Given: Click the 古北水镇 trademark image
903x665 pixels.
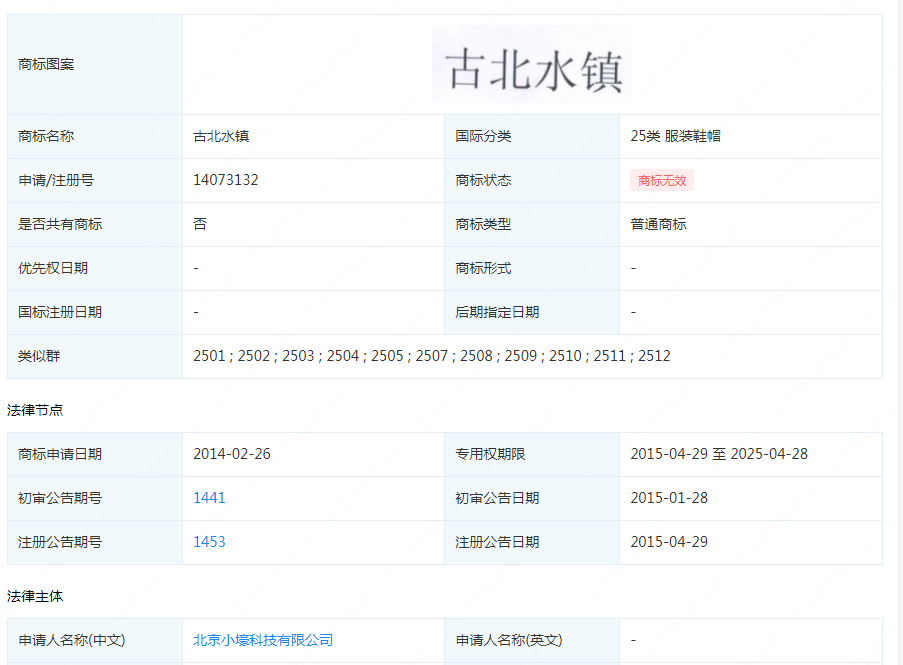Looking at the screenshot, I should click(x=532, y=64).
